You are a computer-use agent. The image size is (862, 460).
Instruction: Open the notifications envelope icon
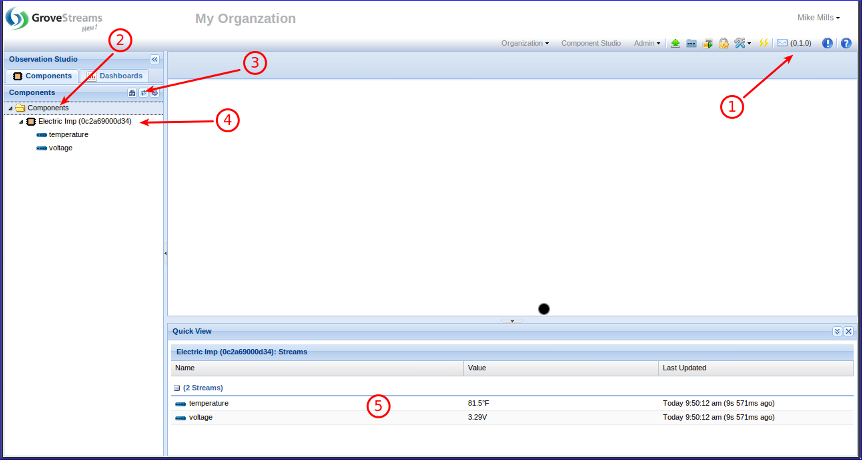tap(782, 43)
